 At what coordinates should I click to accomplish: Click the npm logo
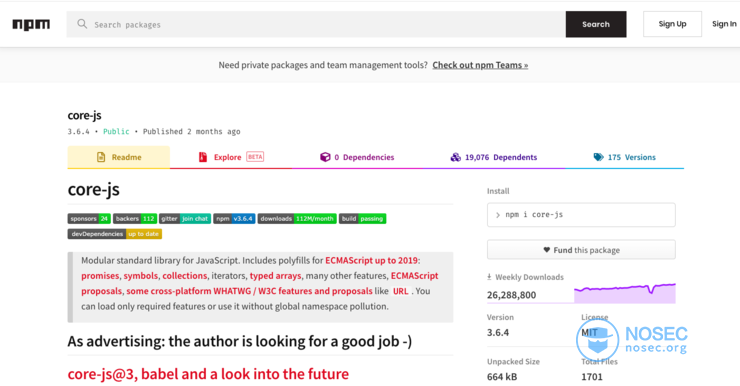pyautogui.click(x=31, y=25)
